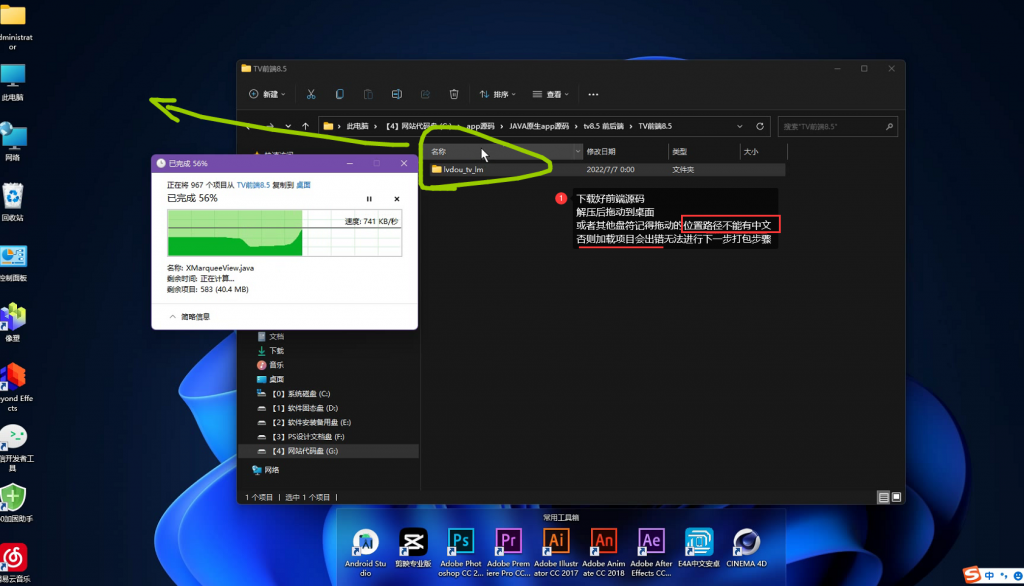Open the 查看 (View) menu
This screenshot has width=1024, height=586.
[x=550, y=94]
